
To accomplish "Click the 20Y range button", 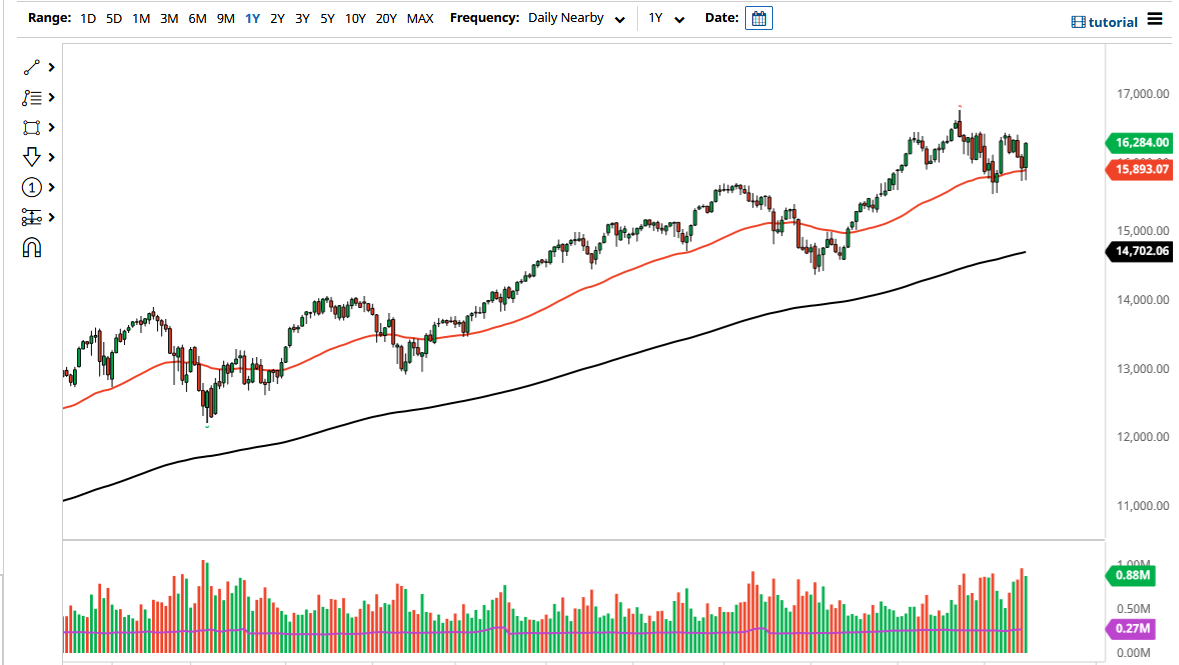I will tap(386, 18).
